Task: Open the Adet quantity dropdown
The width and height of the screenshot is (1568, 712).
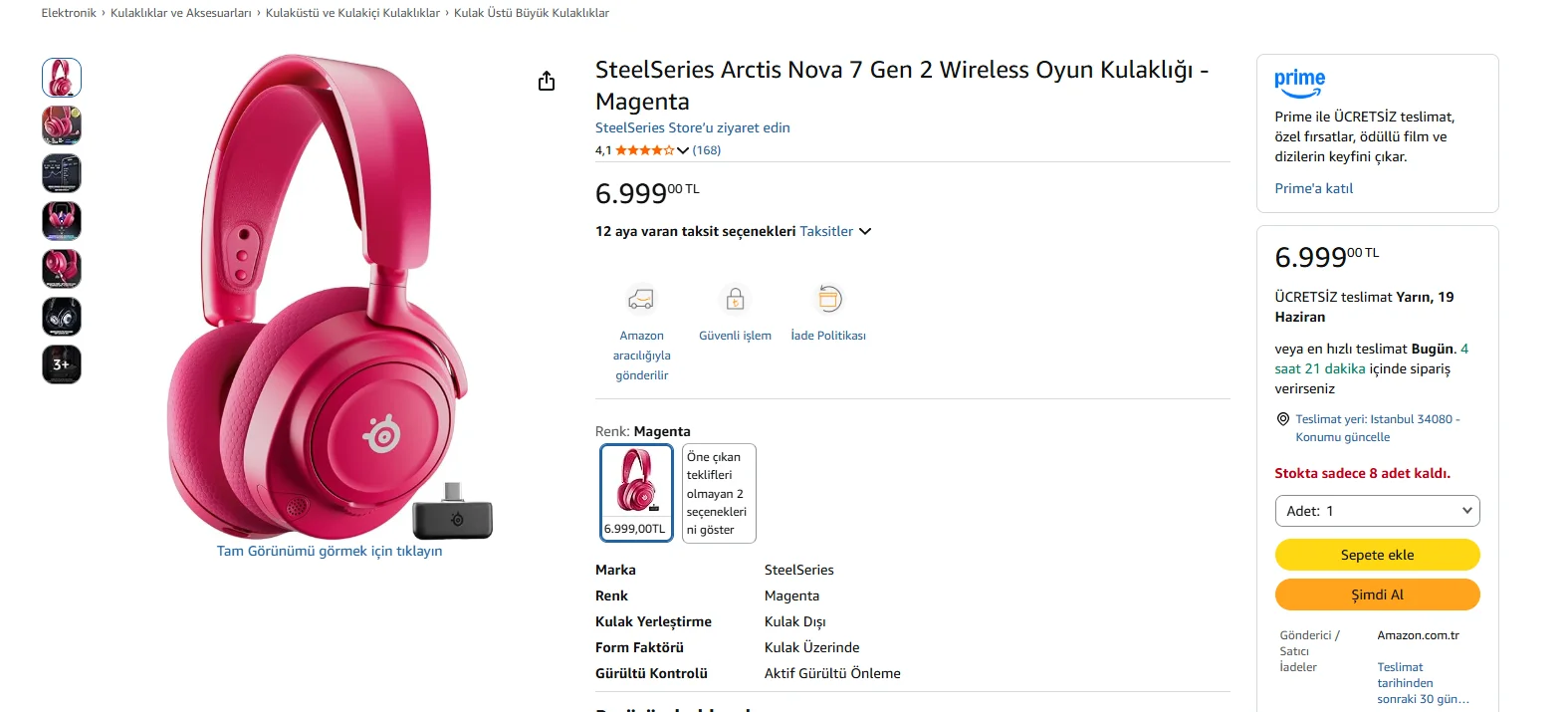Action: point(1377,511)
